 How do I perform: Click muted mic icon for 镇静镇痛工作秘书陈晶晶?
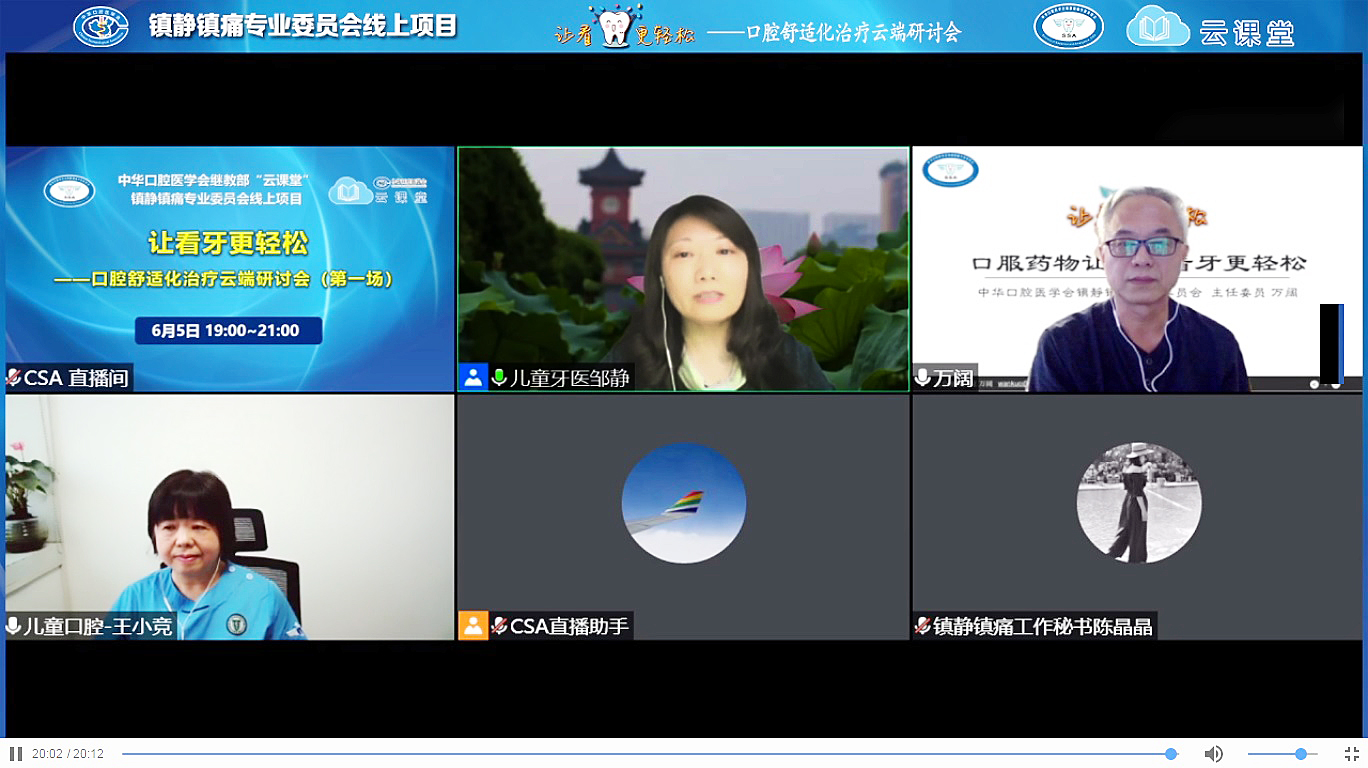click(x=922, y=627)
